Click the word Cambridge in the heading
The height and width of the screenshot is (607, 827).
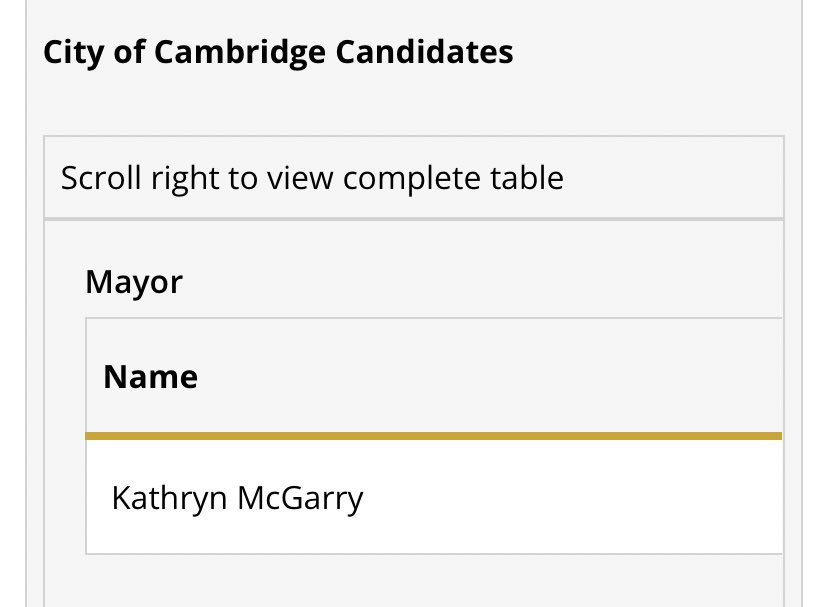tap(240, 53)
